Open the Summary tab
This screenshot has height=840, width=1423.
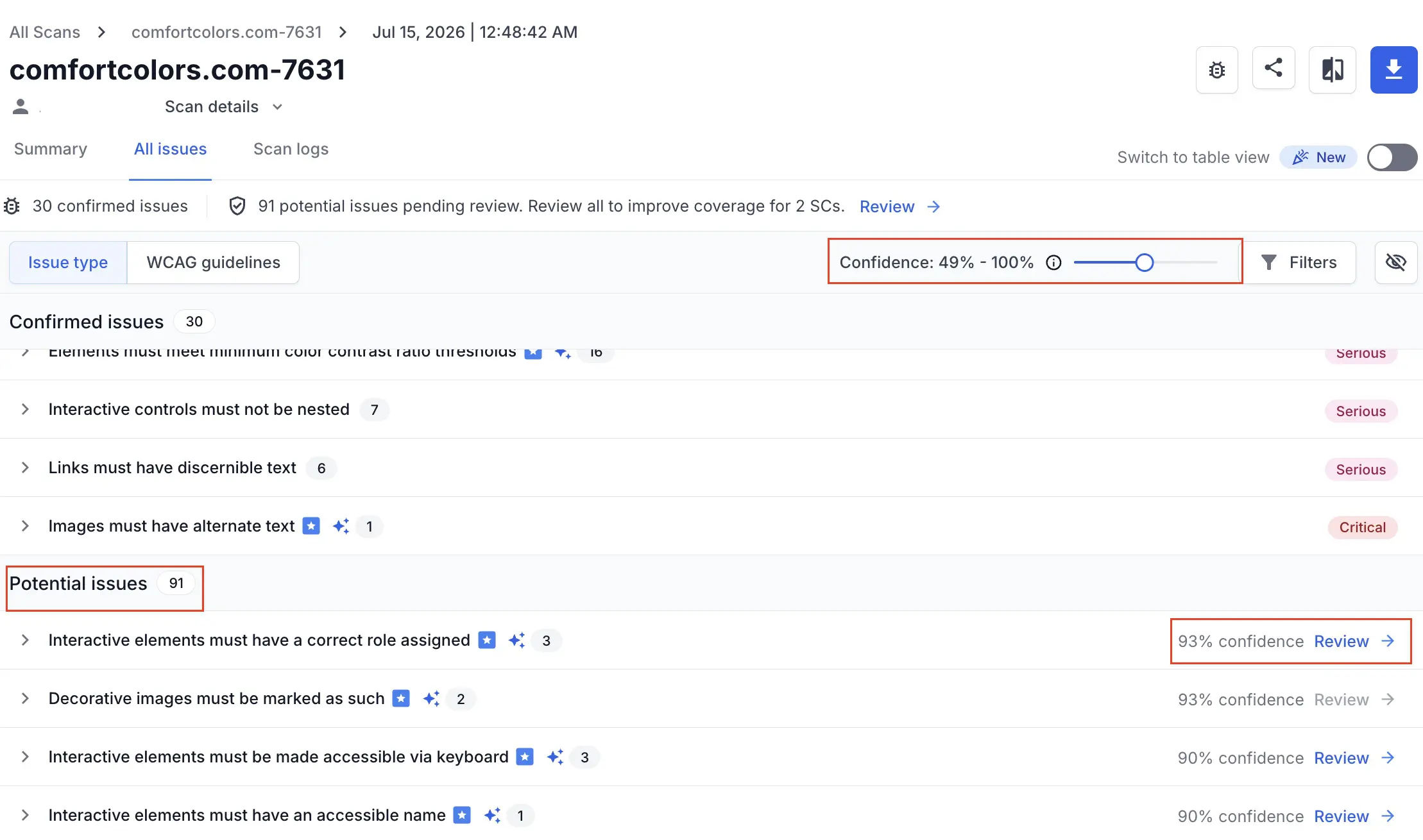pos(51,149)
